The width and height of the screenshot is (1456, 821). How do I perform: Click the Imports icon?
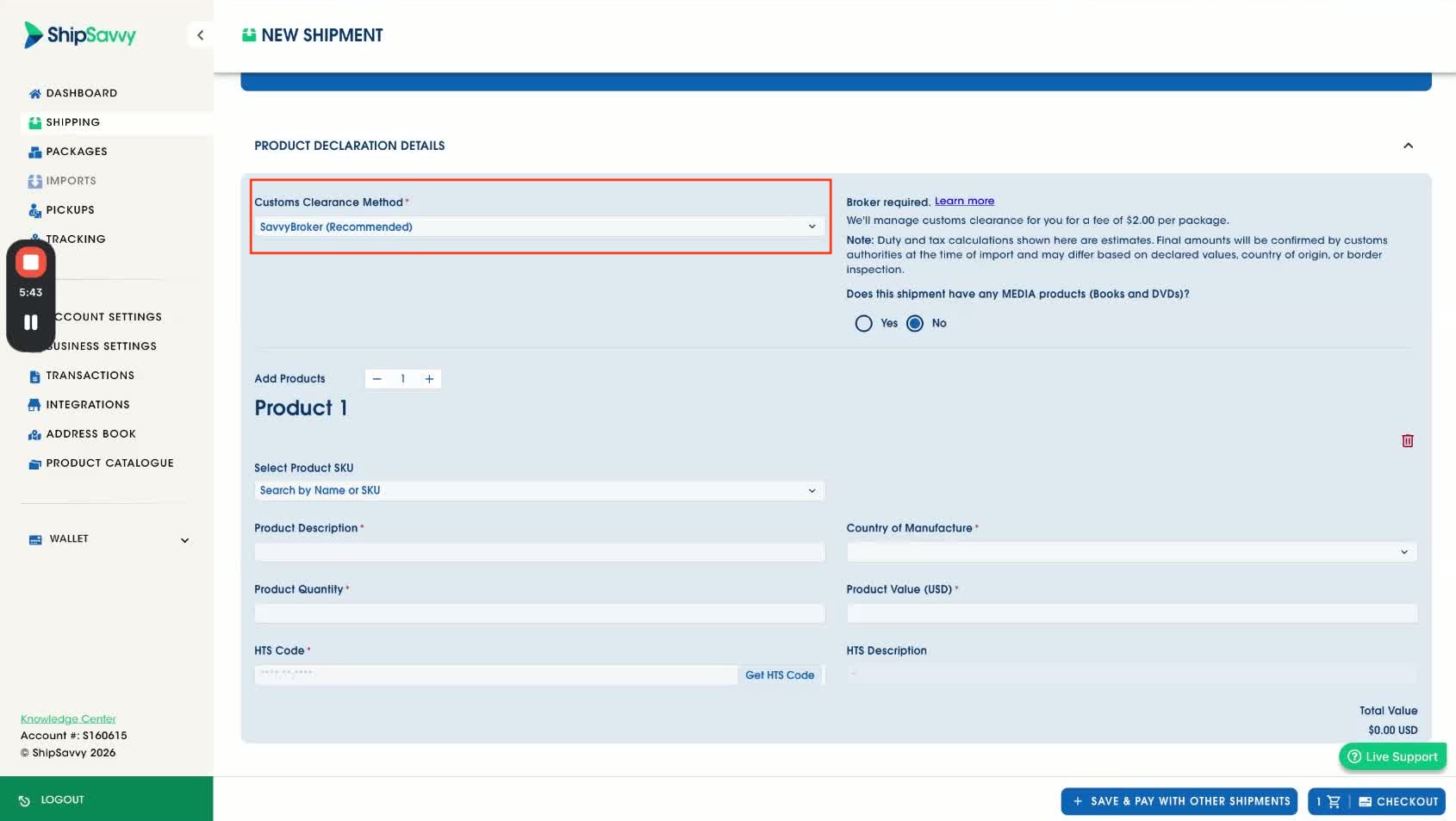pyautogui.click(x=34, y=181)
